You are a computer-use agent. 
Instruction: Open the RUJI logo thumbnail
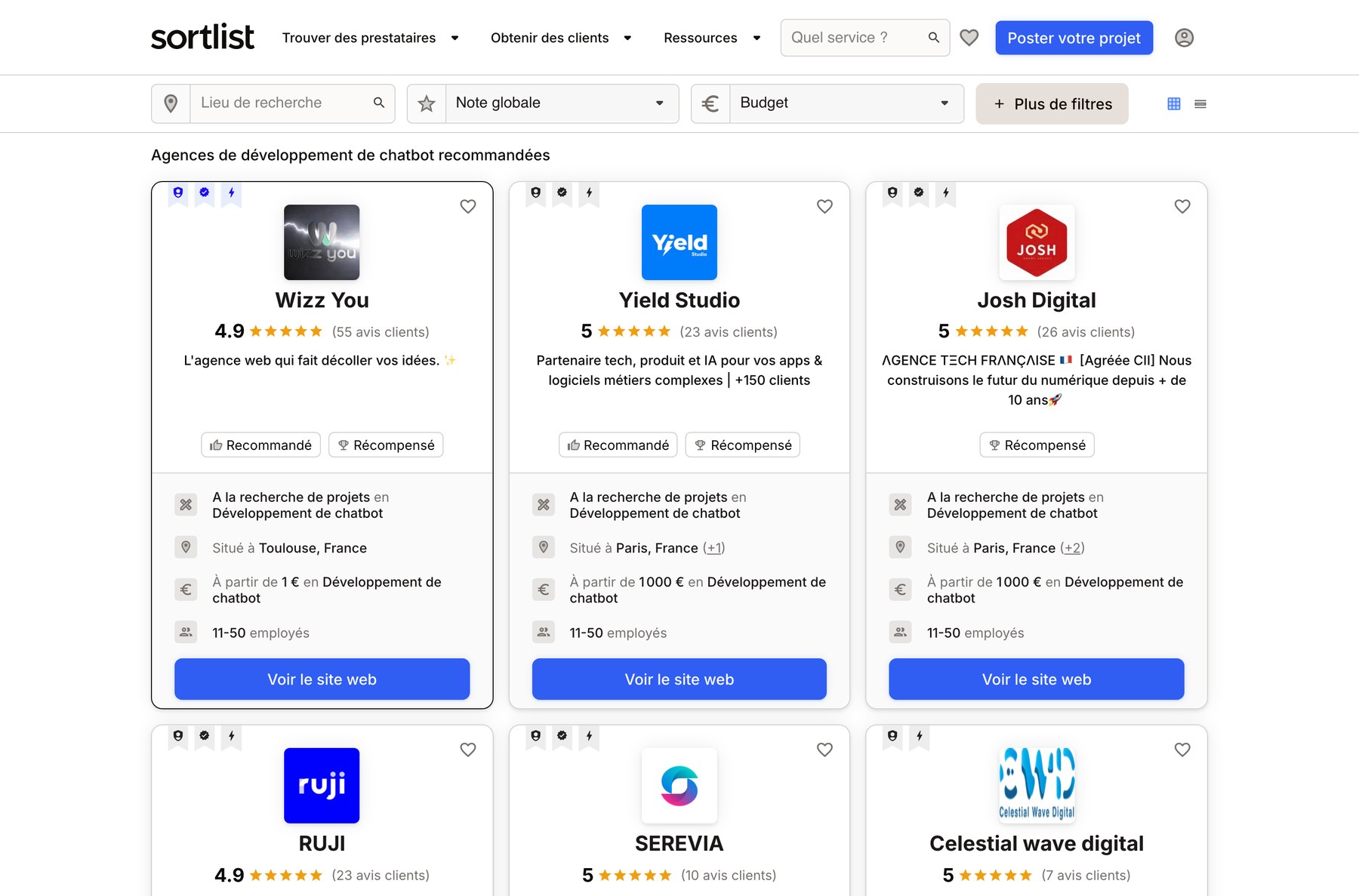(322, 786)
